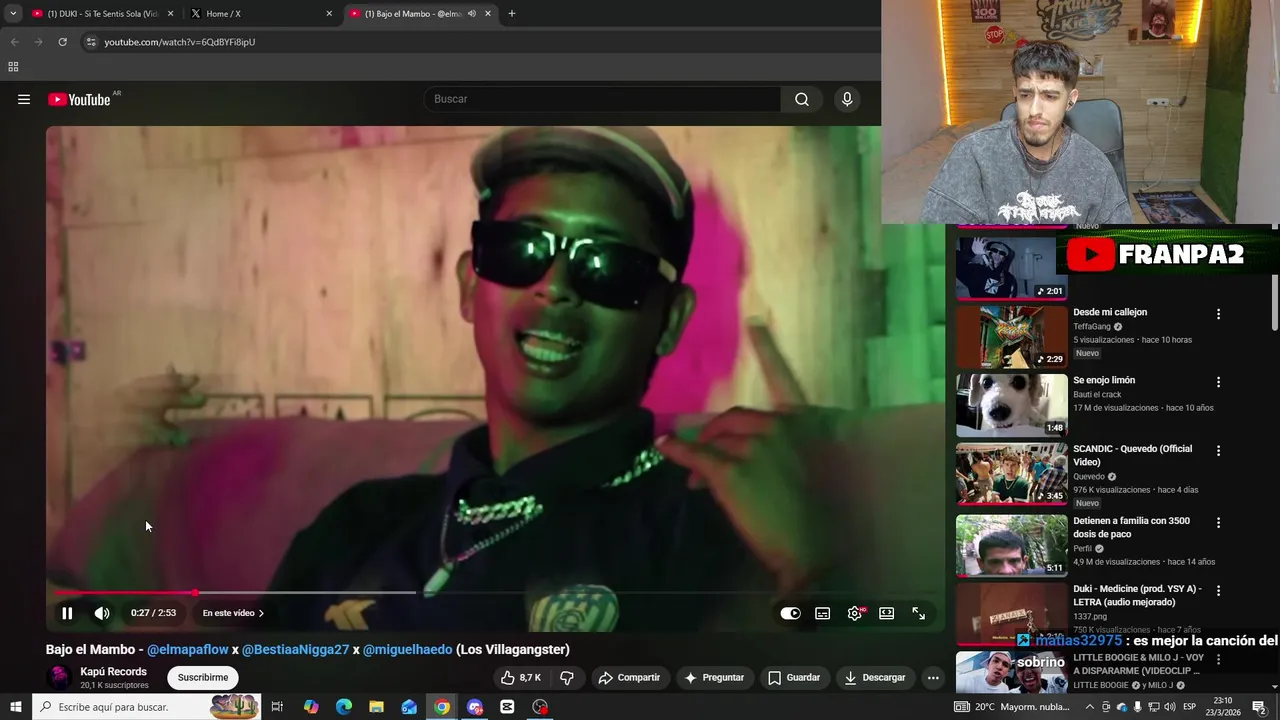Open @miguelhaedo mention link in title
This screenshot has width=1280, height=720.
[407, 649]
